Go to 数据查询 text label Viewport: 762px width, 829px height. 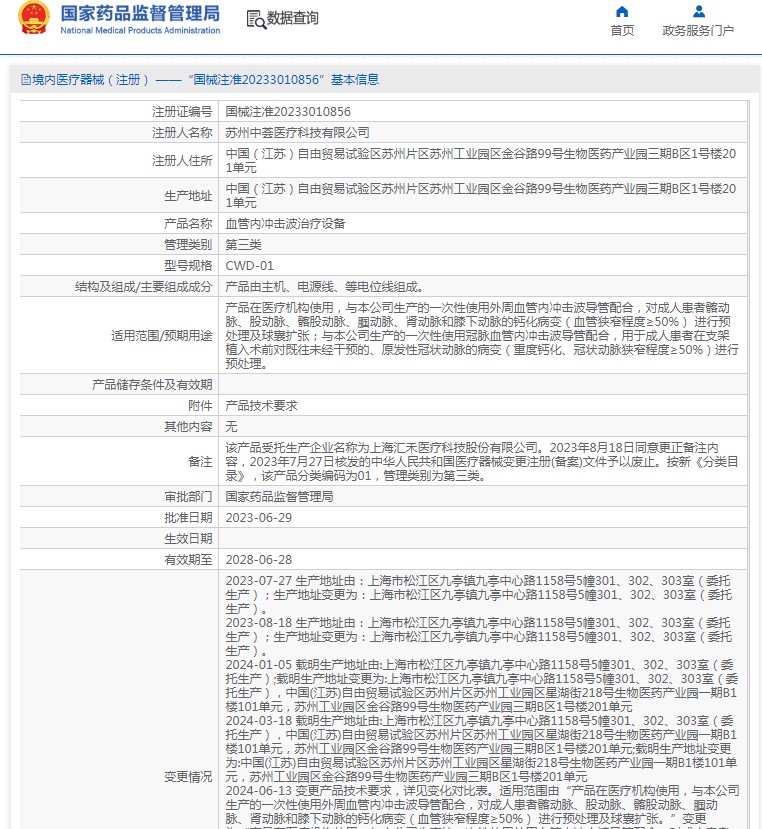tap(293, 19)
